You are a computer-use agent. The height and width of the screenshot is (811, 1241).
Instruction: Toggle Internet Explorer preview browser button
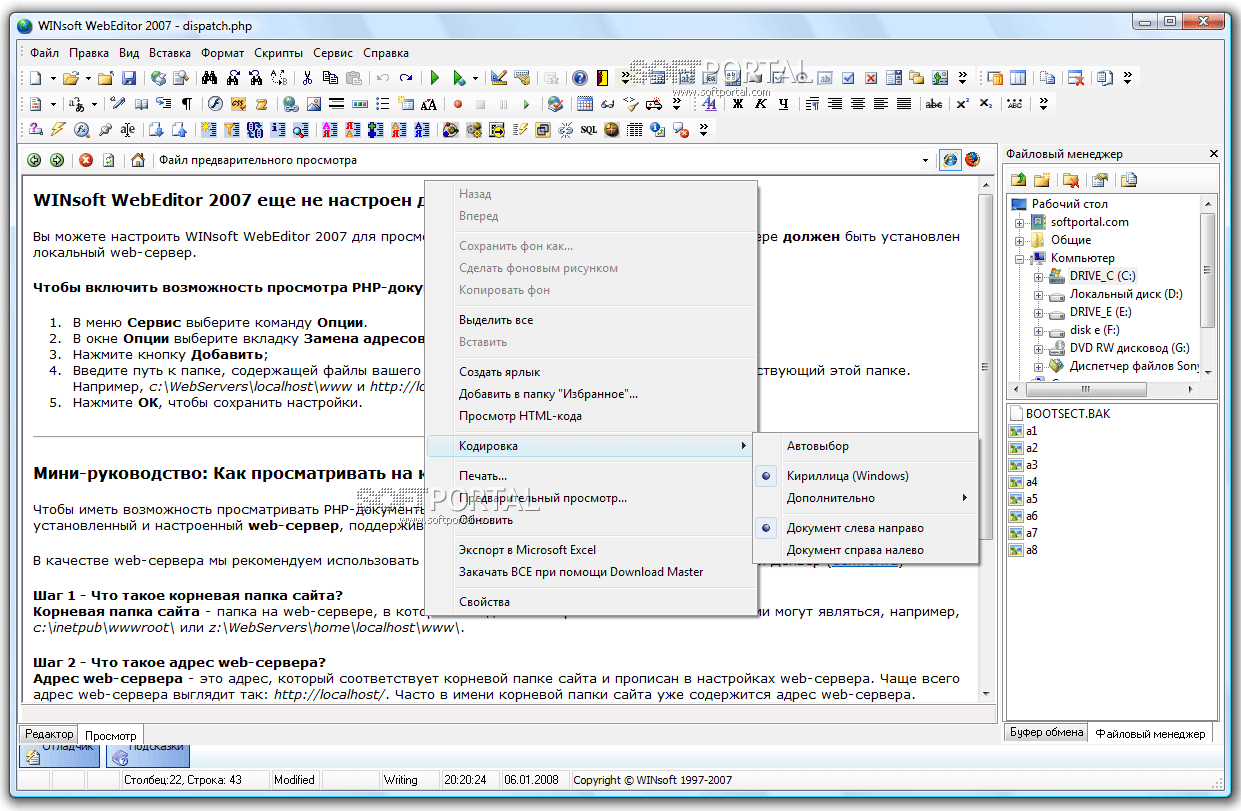click(x=950, y=160)
